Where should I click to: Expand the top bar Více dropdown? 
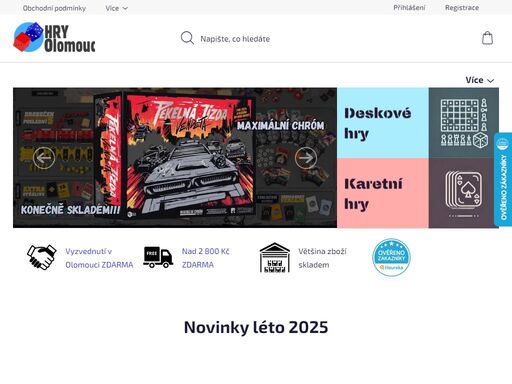point(116,8)
